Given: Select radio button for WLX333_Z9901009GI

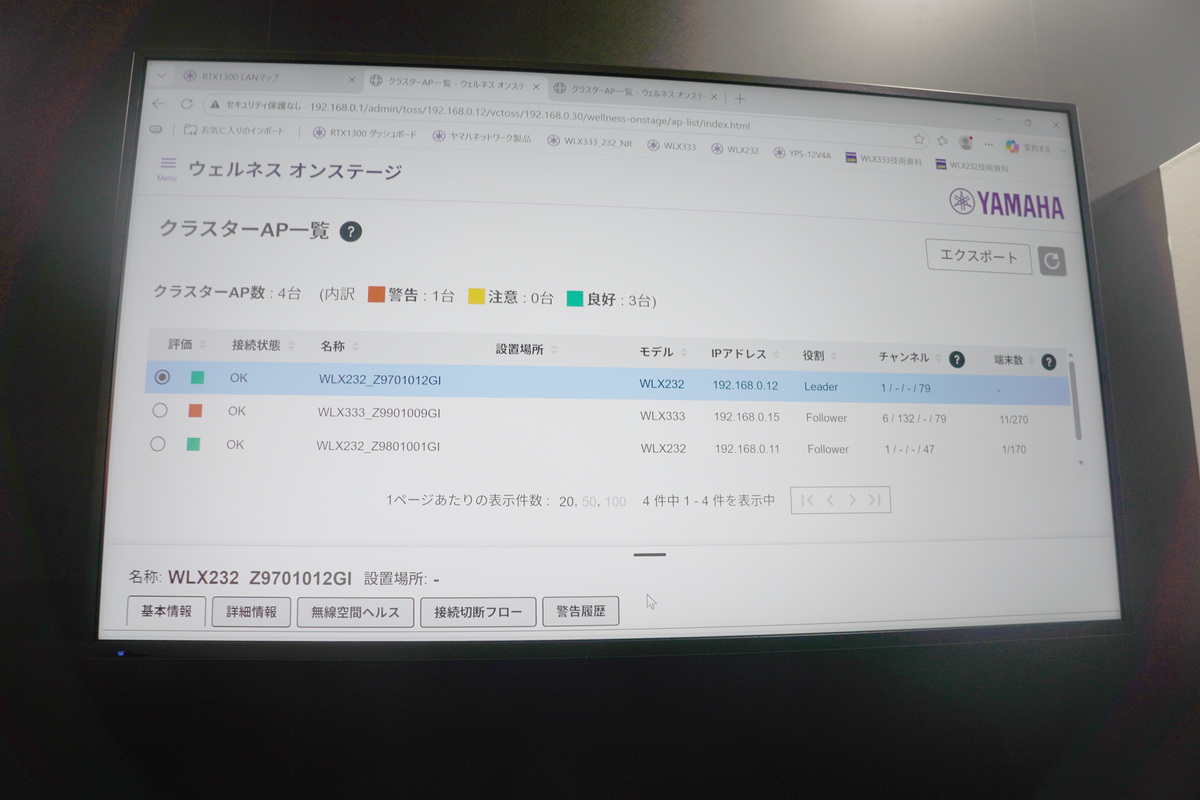Looking at the screenshot, I should pos(159,410).
